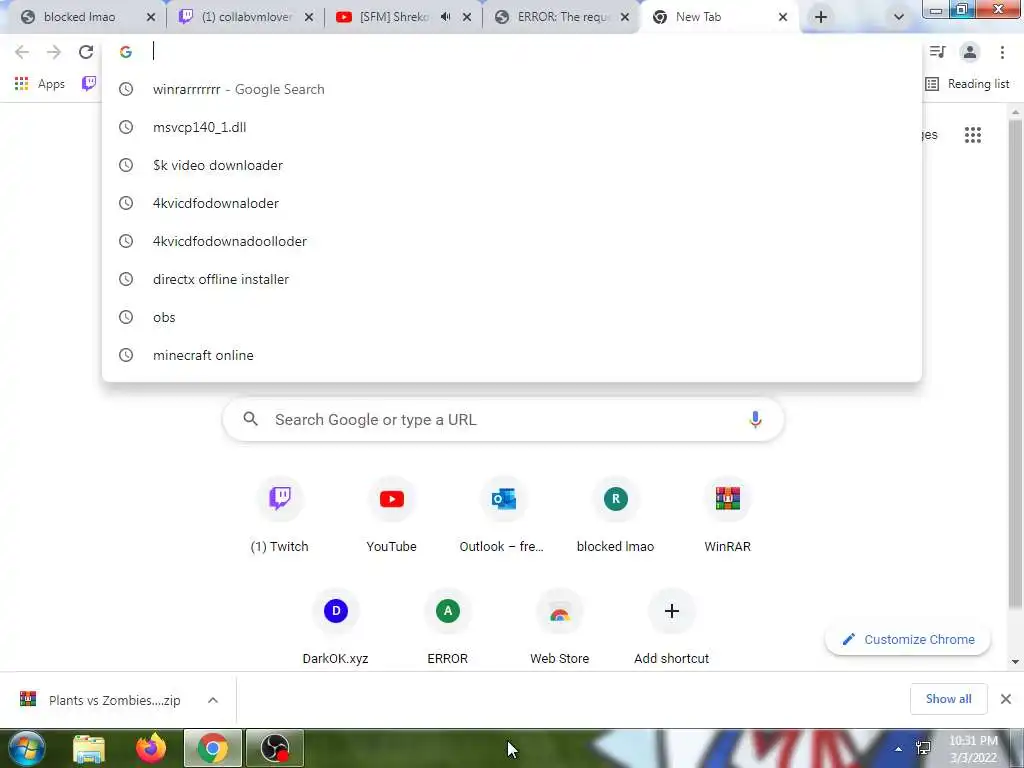This screenshot has height=768, width=1024.
Task: Choose the msvcp140_1.dll suggestion
Action: (512, 127)
